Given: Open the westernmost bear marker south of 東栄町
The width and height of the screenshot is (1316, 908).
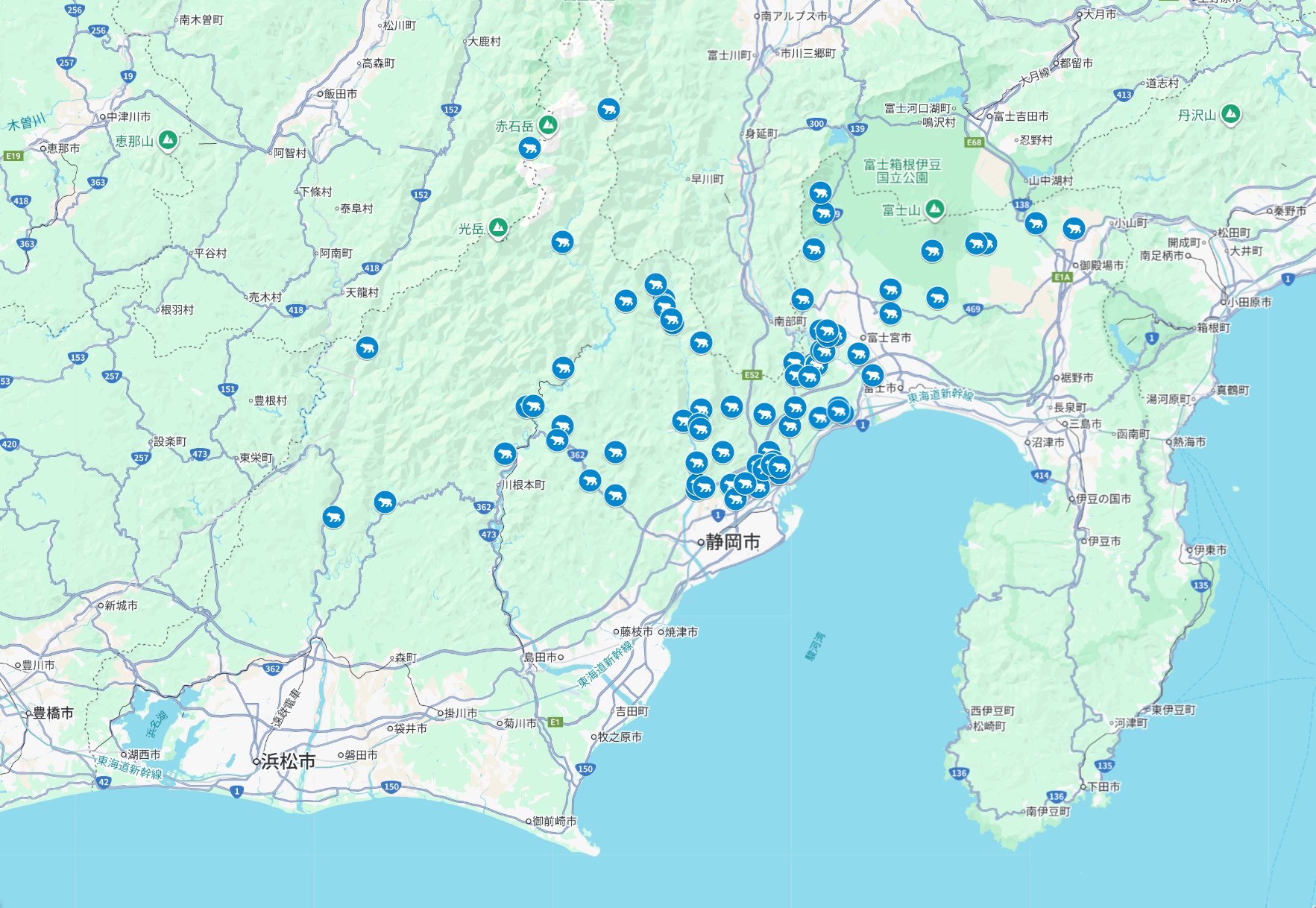Looking at the screenshot, I should click(x=333, y=517).
